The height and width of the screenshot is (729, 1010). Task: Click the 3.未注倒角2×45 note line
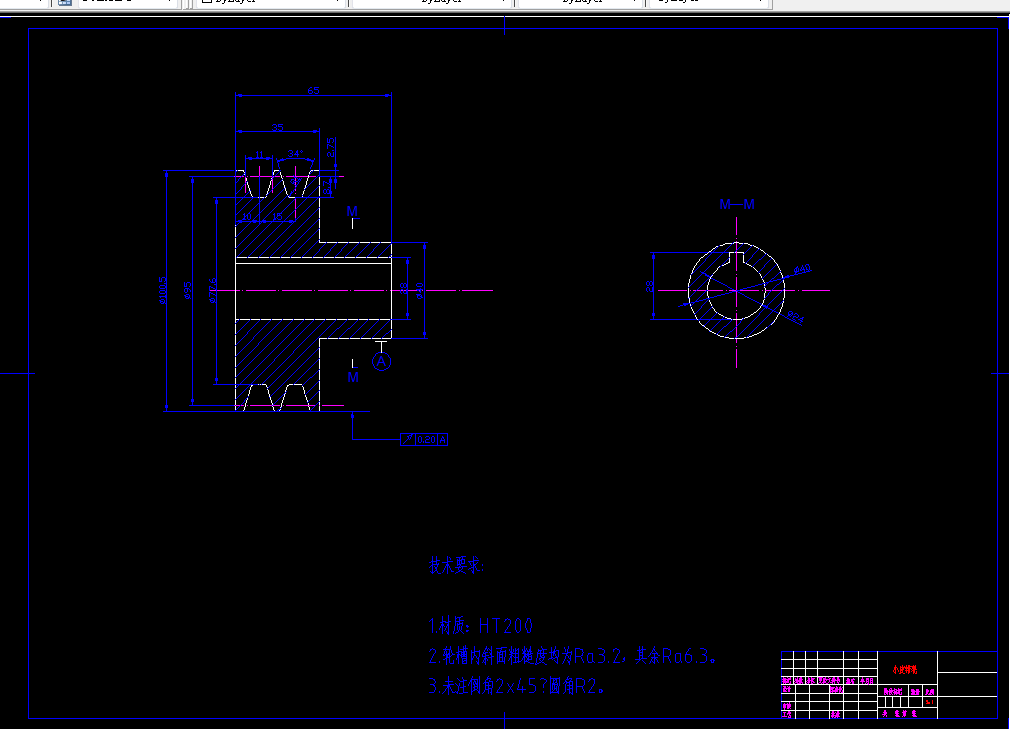coord(517,686)
